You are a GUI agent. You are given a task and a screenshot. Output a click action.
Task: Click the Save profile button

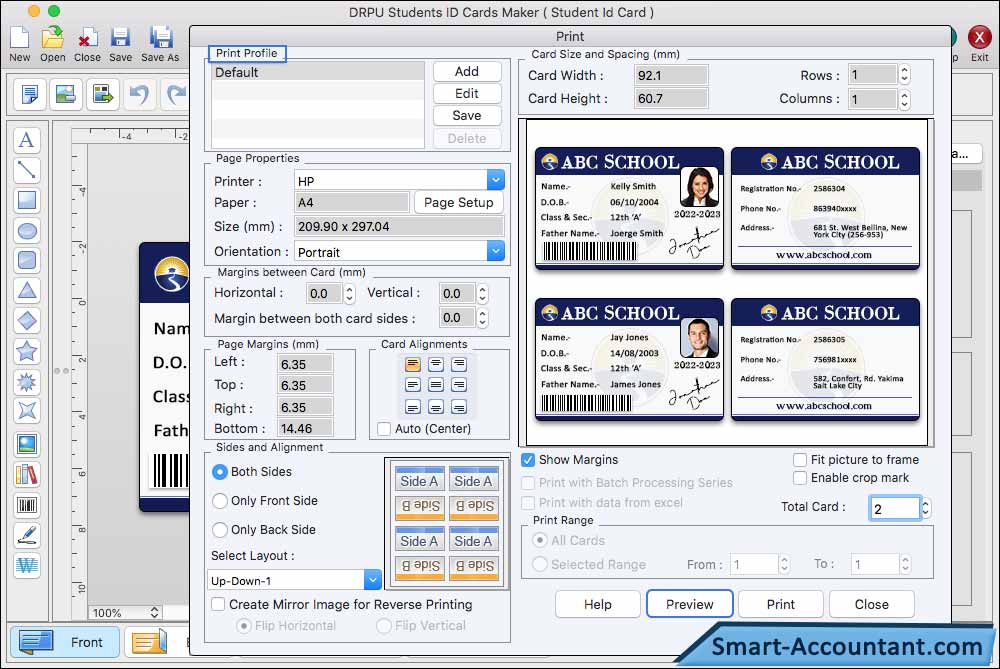(x=467, y=115)
